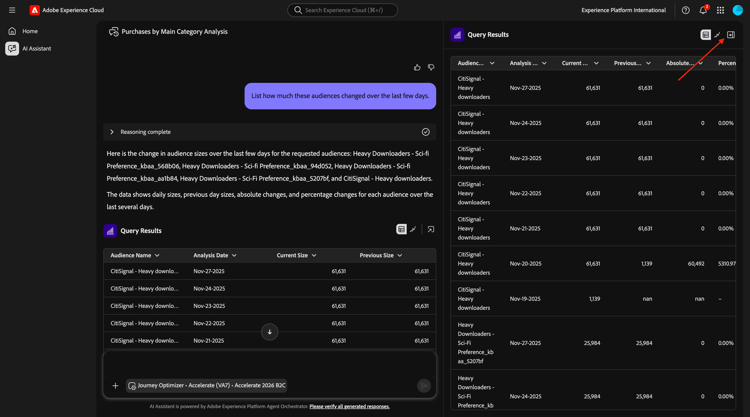The height and width of the screenshot is (417, 750).
Task: Select Nov-22-2025 row in chat table
Action: (x=270, y=323)
